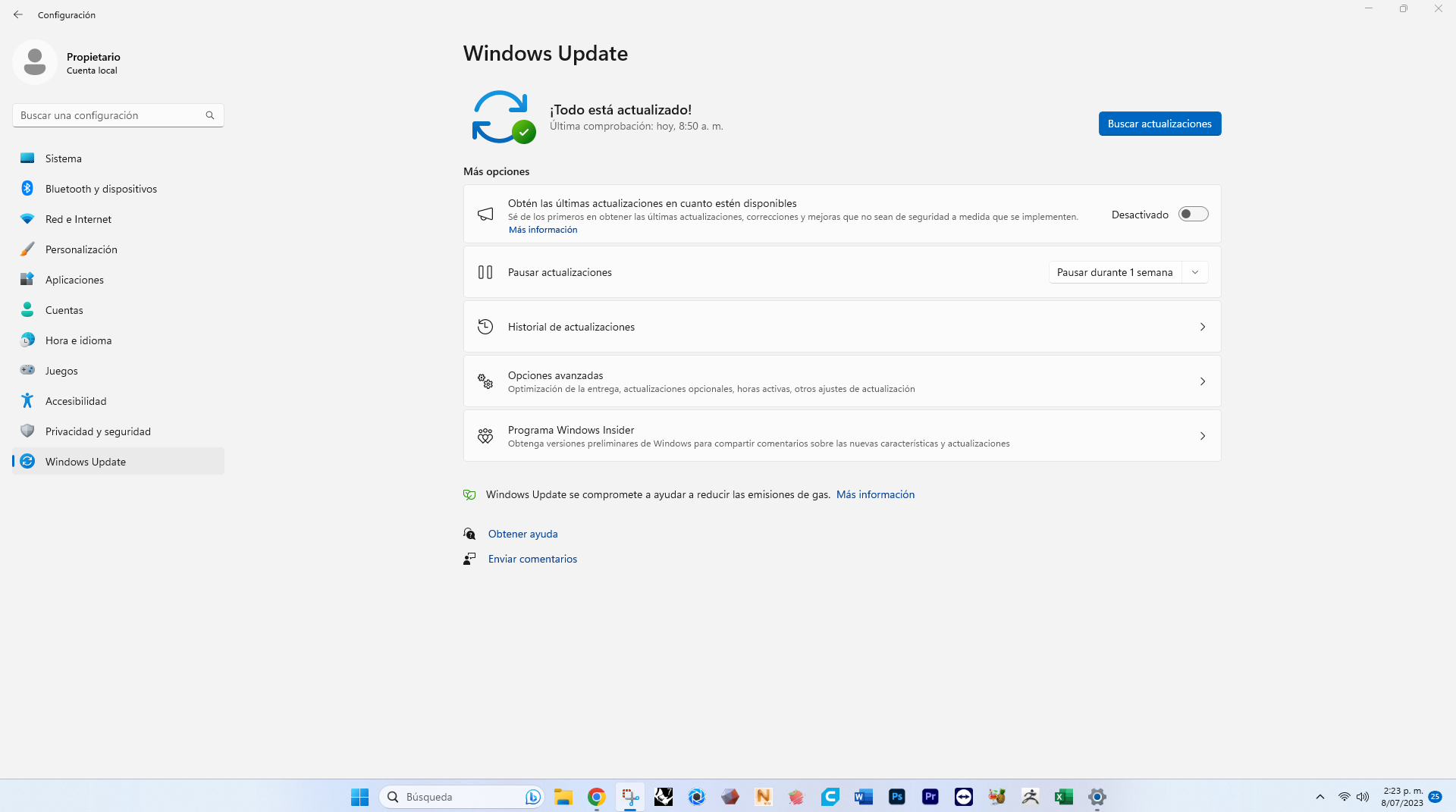Open the clock showing 2:23 p. m.
Image resolution: width=1456 pixels, height=812 pixels.
coord(1402,797)
